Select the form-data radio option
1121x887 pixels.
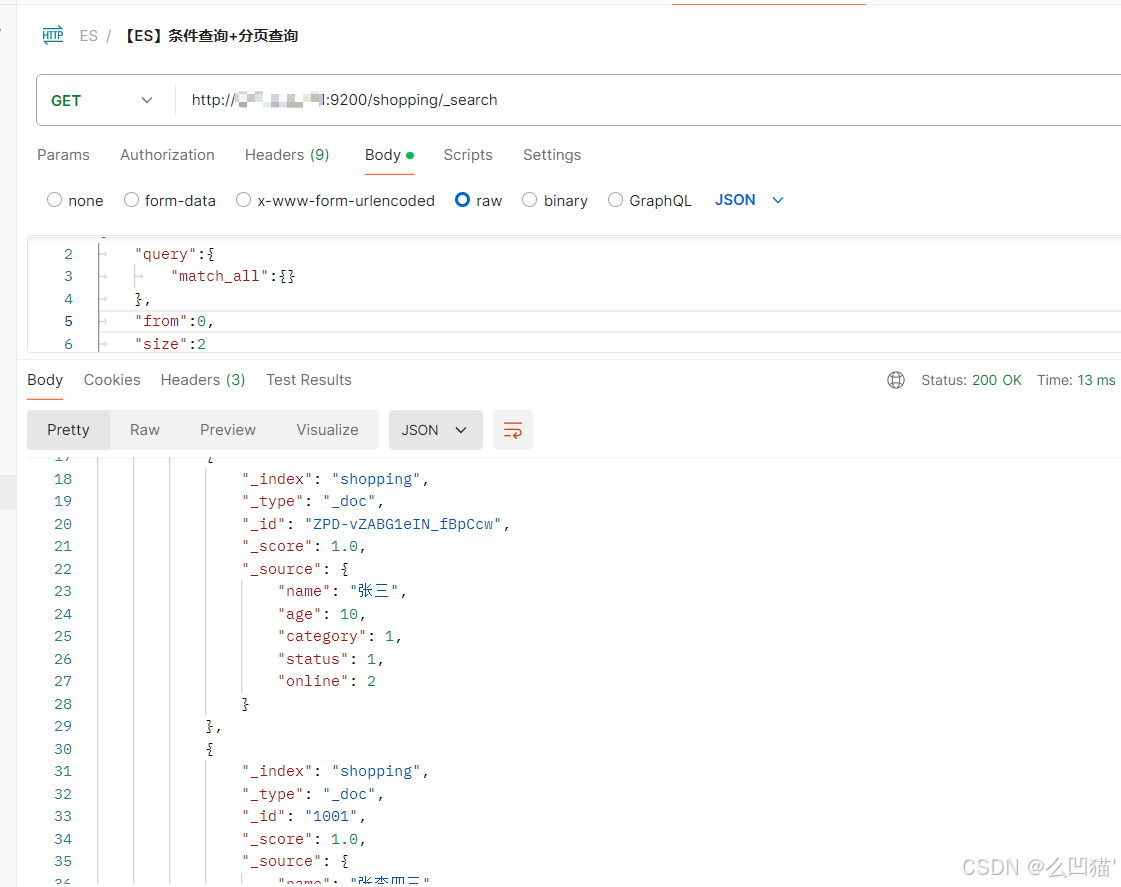tap(131, 200)
